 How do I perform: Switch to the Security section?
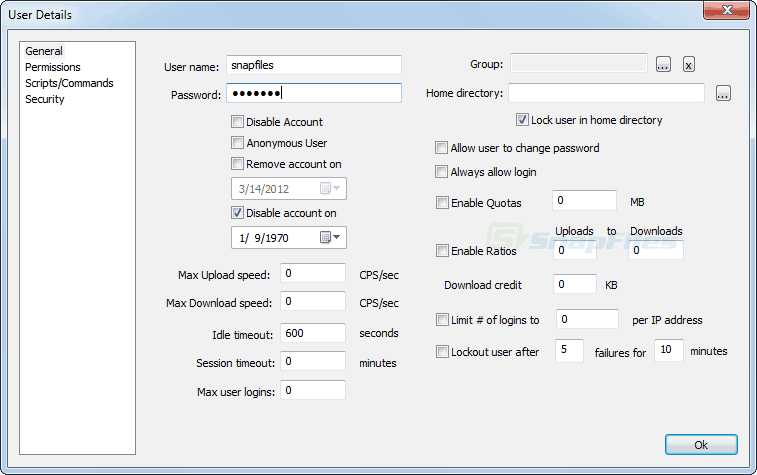(45, 99)
